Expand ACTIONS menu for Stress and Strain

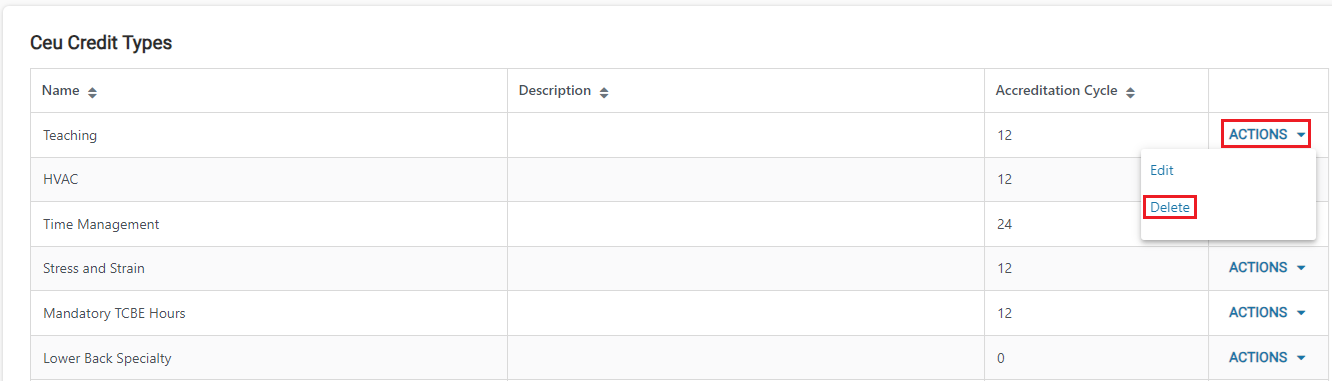coord(1267,268)
